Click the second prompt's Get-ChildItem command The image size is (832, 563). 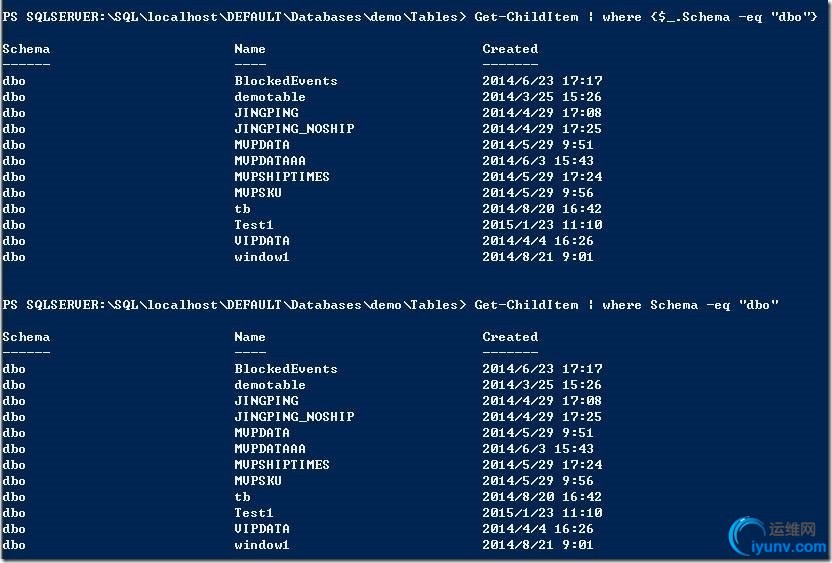click(526, 305)
